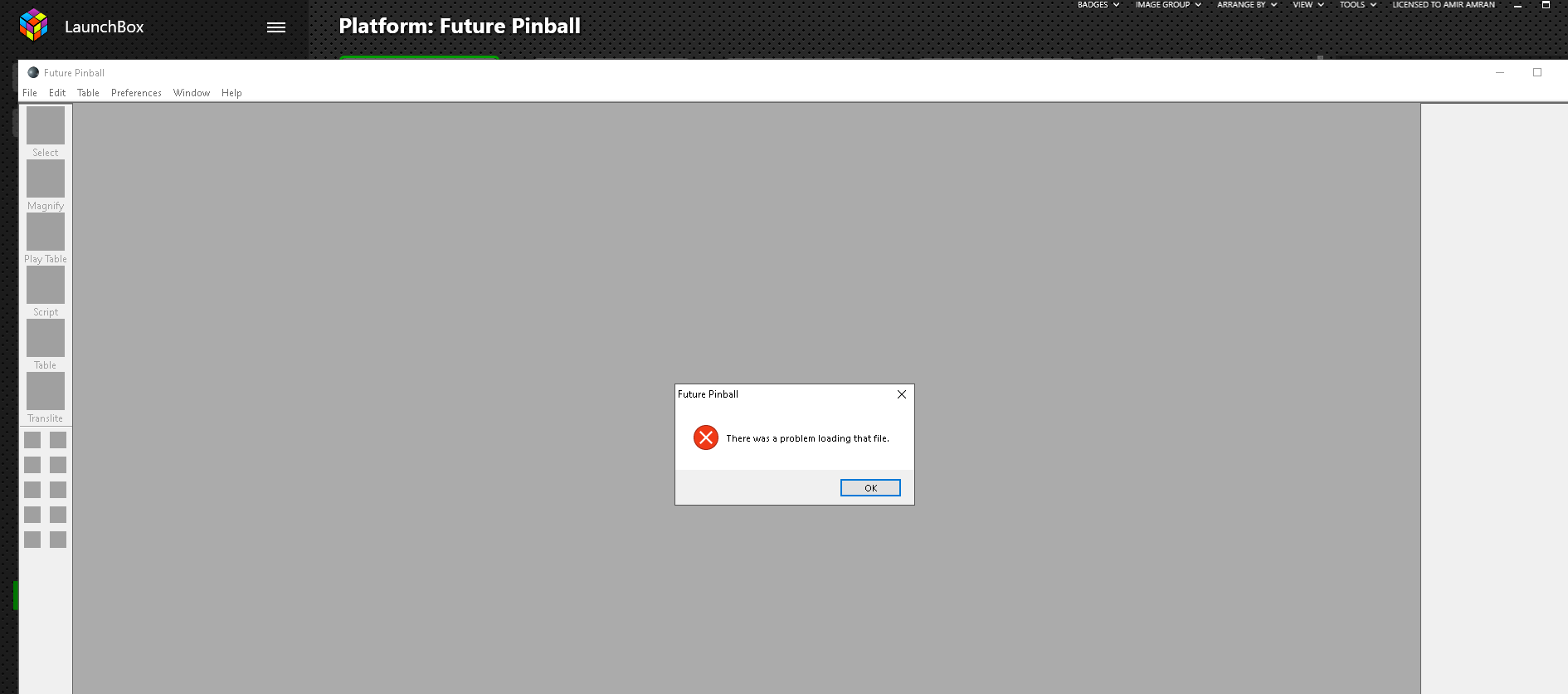1568x694 pixels.
Task: Expand the Arrange By dropdown
Action: click(1247, 5)
